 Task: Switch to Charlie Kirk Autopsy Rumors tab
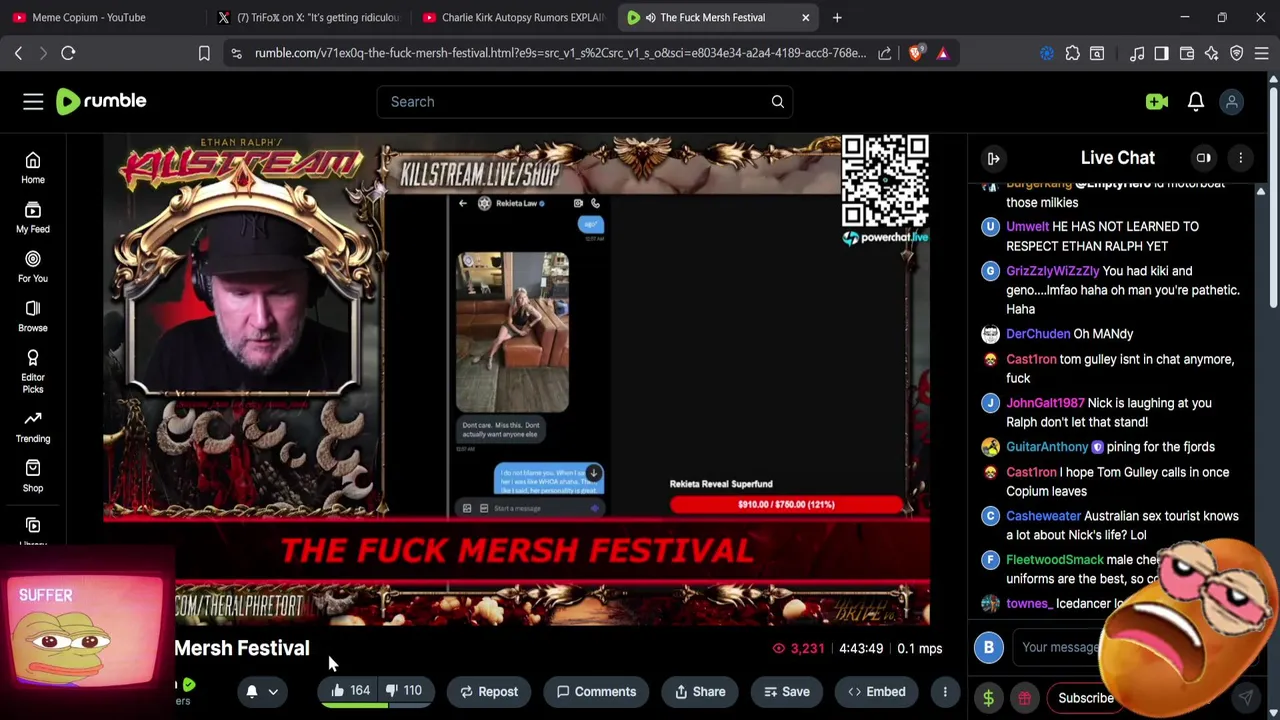click(513, 17)
